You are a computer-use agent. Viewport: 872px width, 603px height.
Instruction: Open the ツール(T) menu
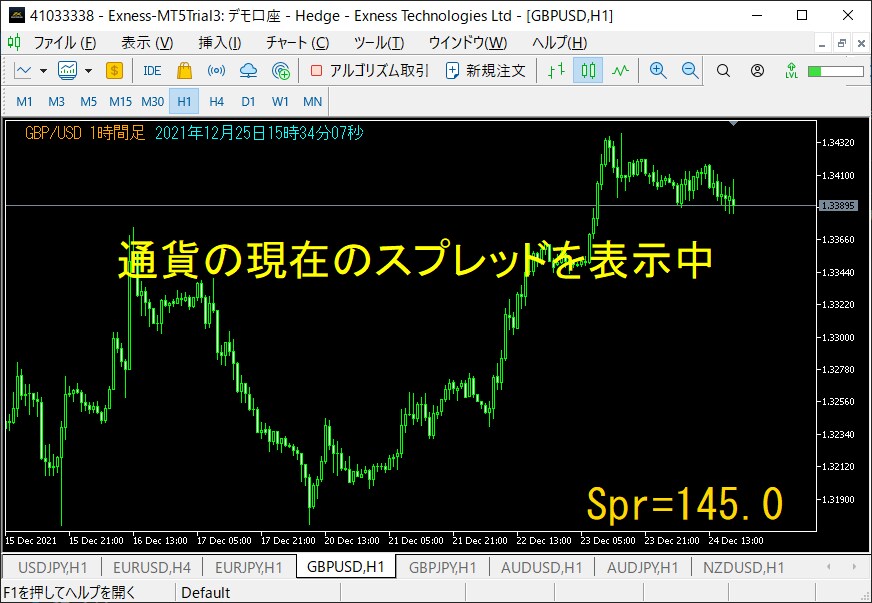click(379, 42)
